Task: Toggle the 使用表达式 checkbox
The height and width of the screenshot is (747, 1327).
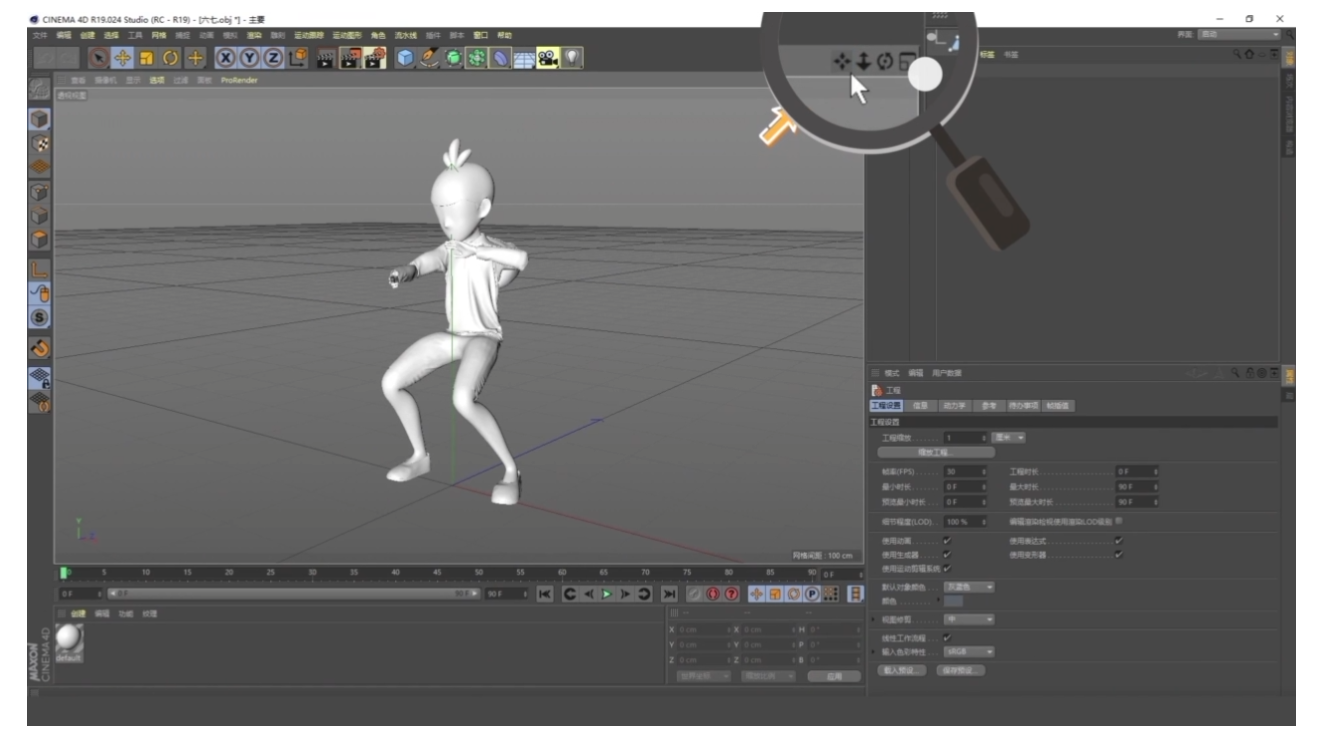Action: point(1118,541)
